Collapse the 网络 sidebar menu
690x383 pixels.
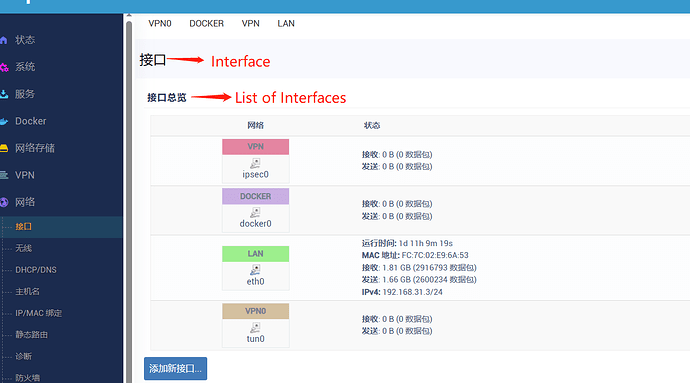pos(25,202)
